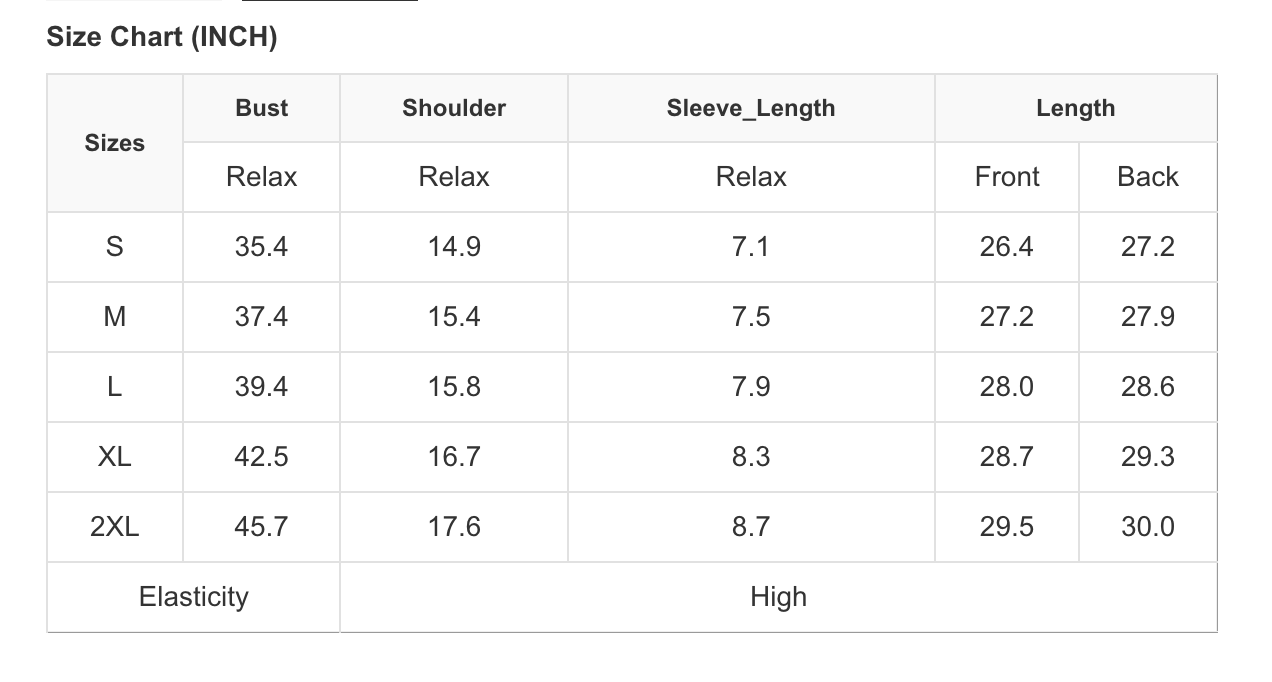Click back length value 27.9 for M

(x=1148, y=317)
